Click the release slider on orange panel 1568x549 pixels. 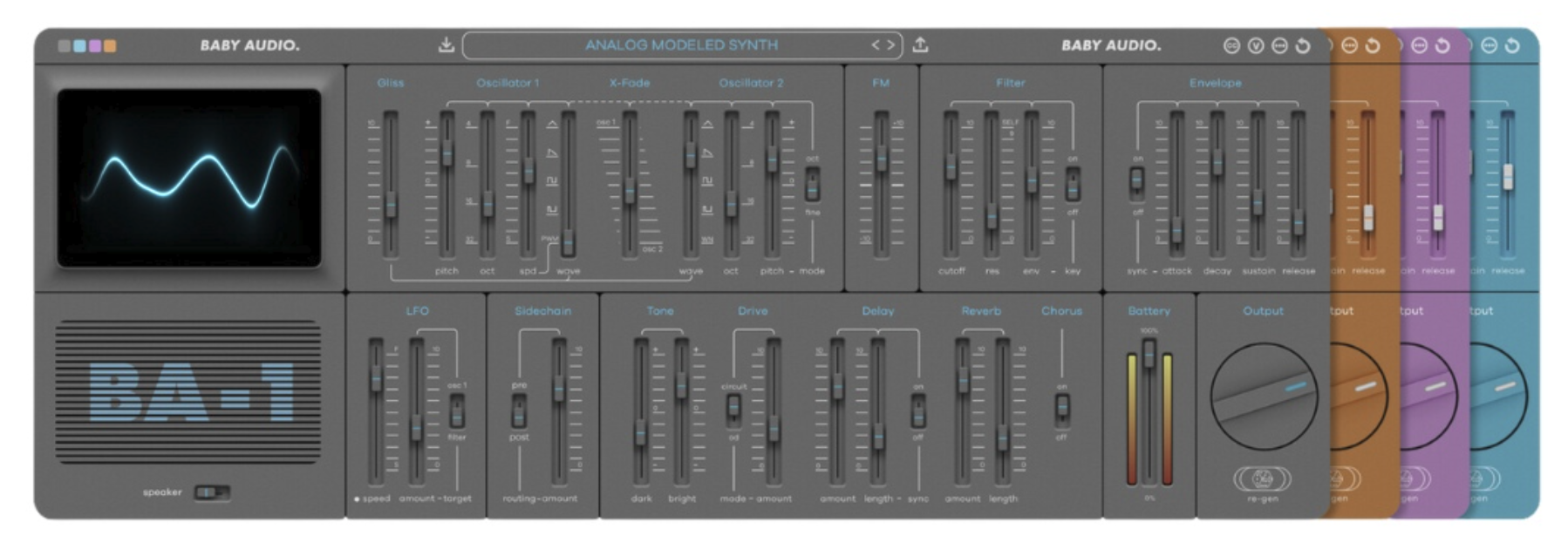(1368, 184)
